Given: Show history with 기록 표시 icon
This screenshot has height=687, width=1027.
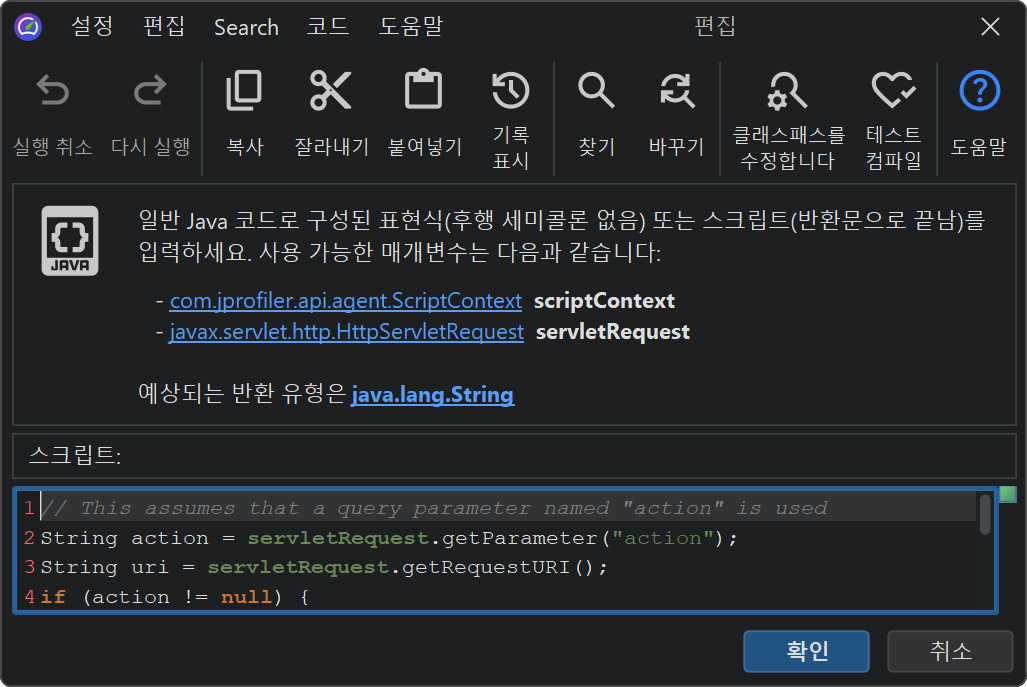Looking at the screenshot, I should [x=510, y=91].
